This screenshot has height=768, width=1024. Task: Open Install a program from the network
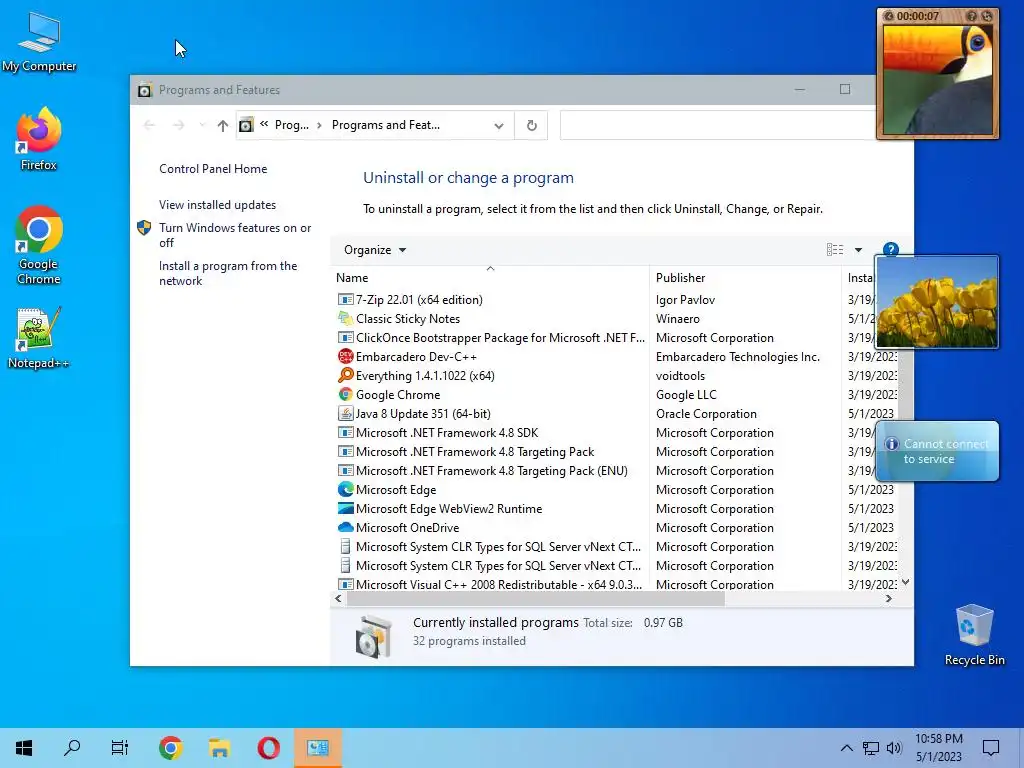(x=228, y=273)
